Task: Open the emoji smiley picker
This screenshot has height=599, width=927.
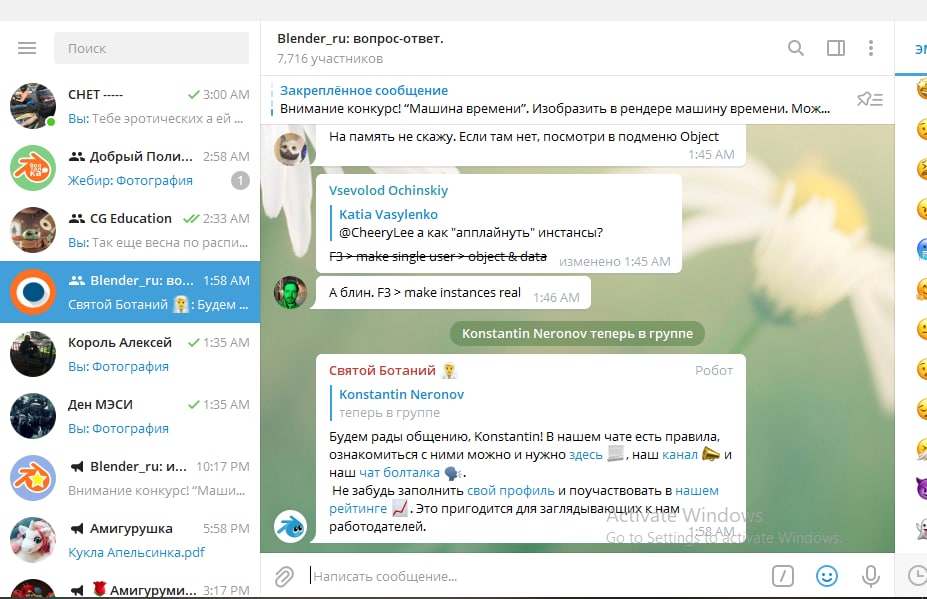Action: click(x=826, y=576)
